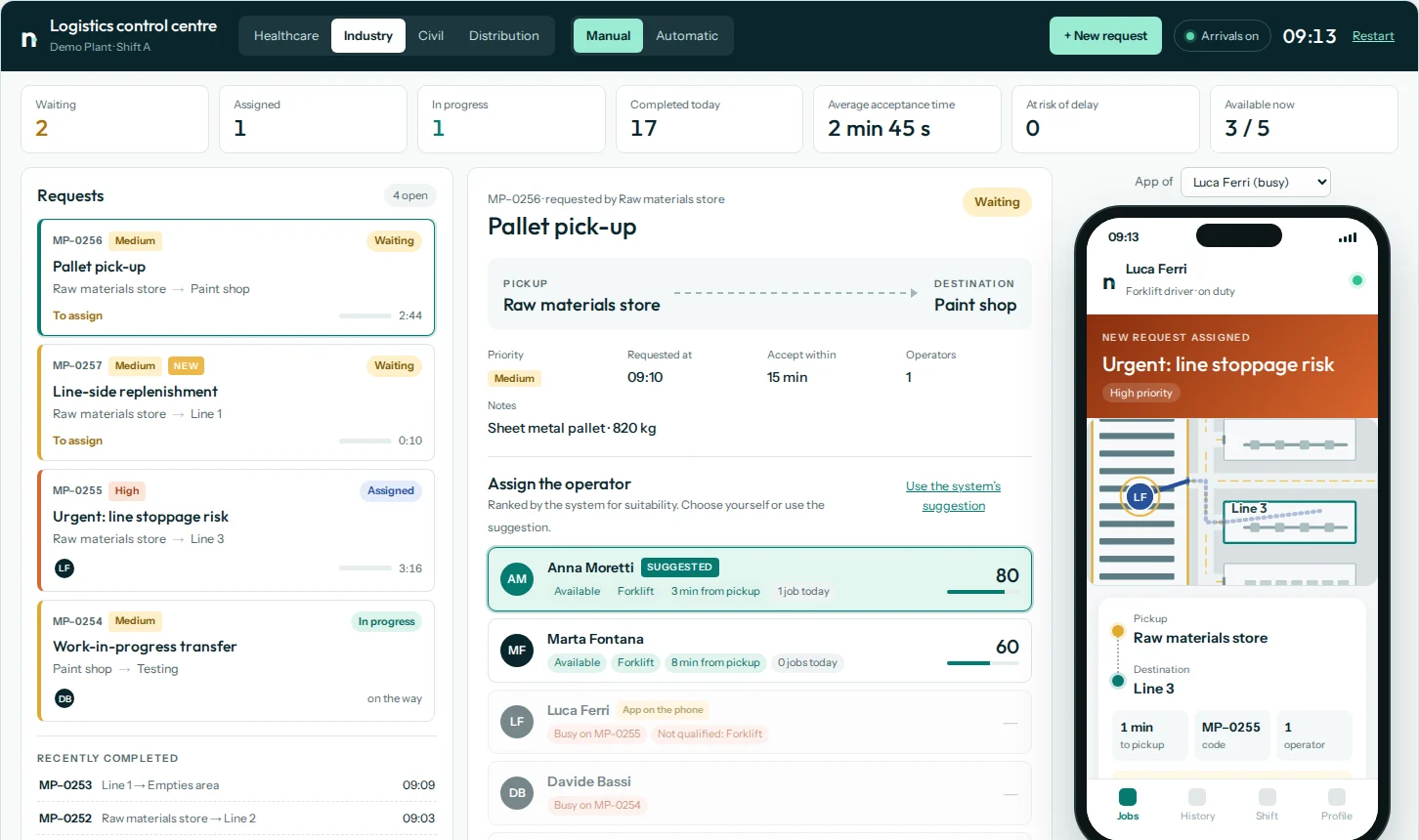Open the History icon in the phone app
The width and height of the screenshot is (1419, 840).
(1197, 797)
